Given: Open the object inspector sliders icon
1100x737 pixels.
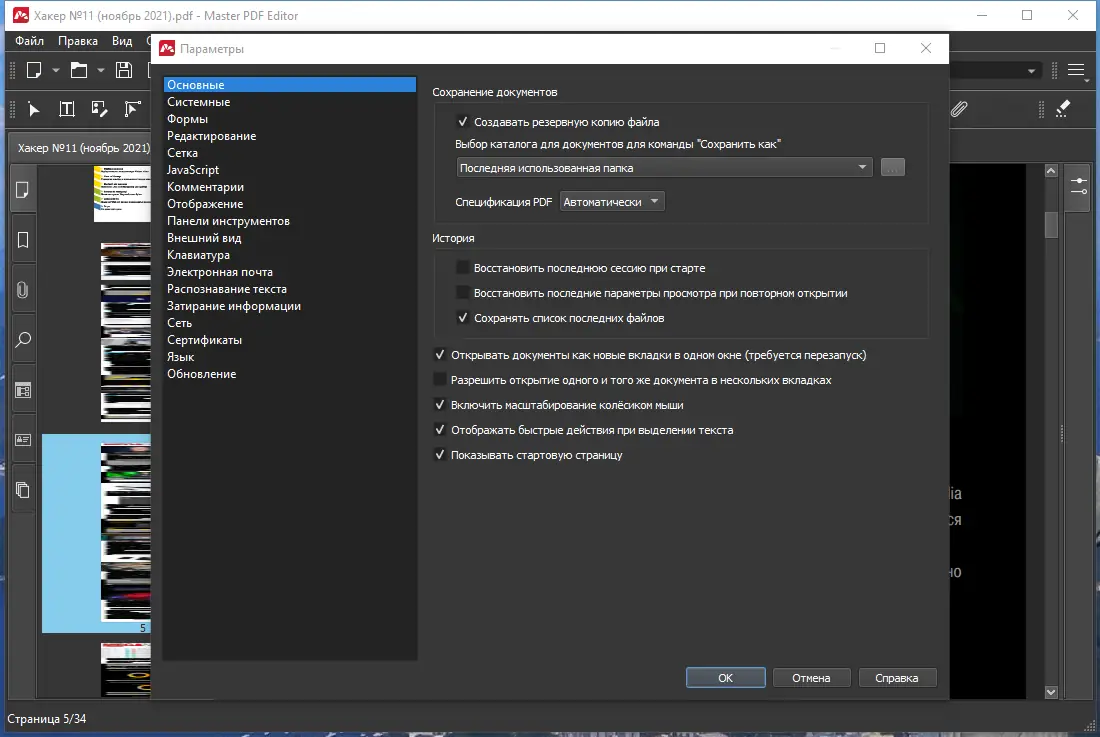Looking at the screenshot, I should (x=1078, y=187).
